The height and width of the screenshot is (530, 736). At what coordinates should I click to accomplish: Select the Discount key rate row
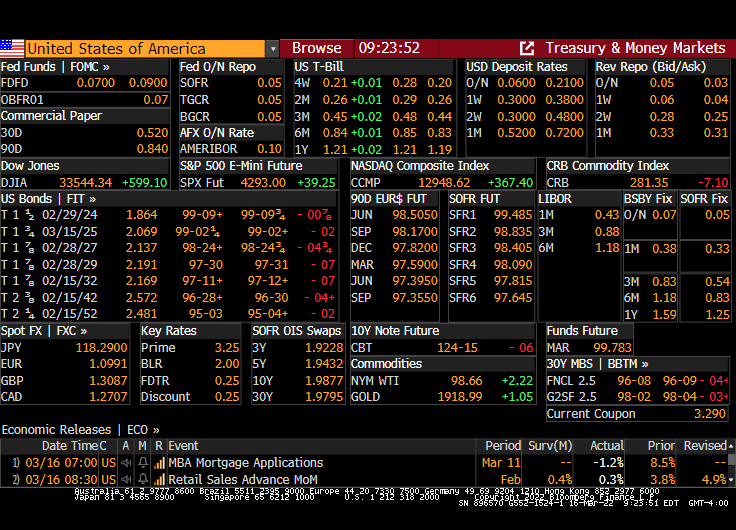click(191, 397)
